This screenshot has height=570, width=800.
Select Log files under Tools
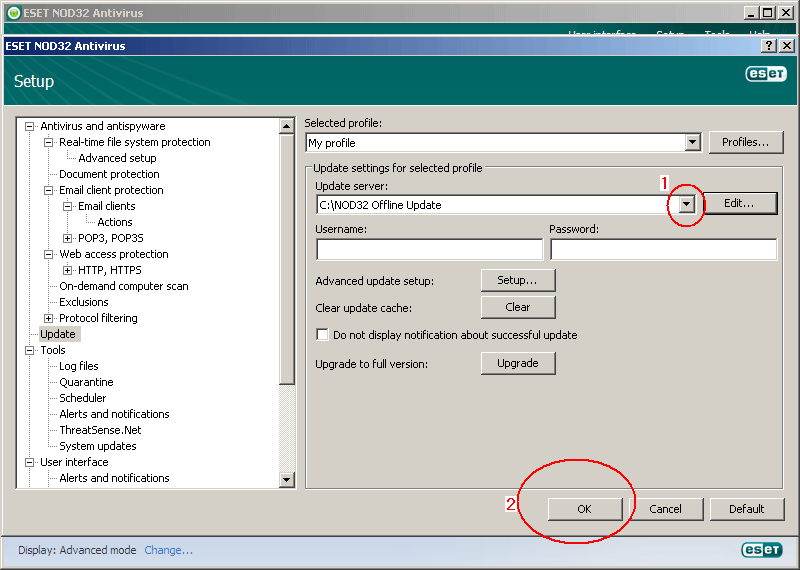pos(79,366)
